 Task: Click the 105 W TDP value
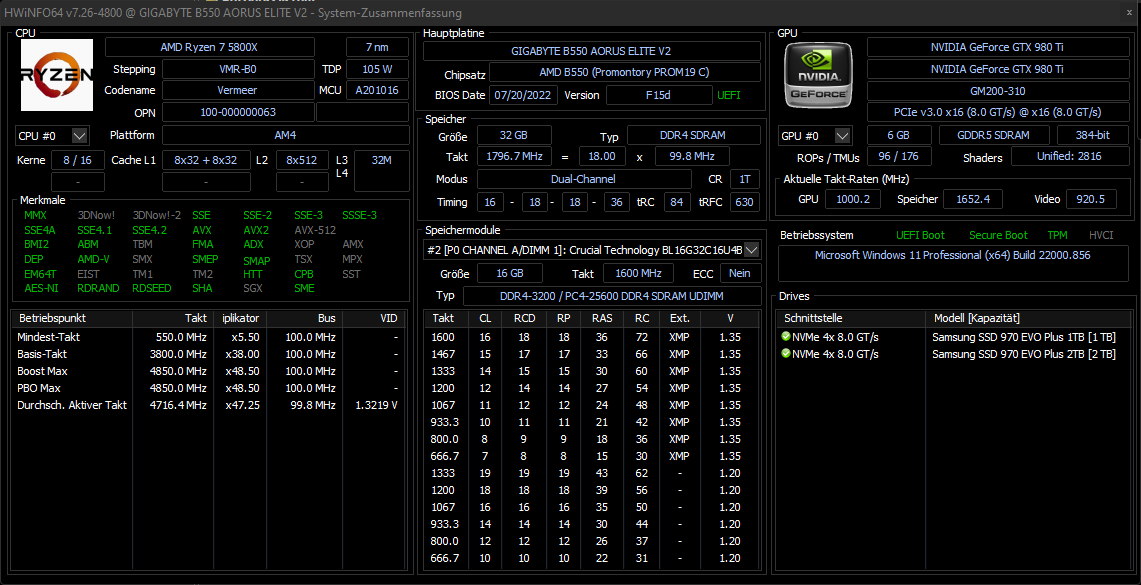click(377, 70)
